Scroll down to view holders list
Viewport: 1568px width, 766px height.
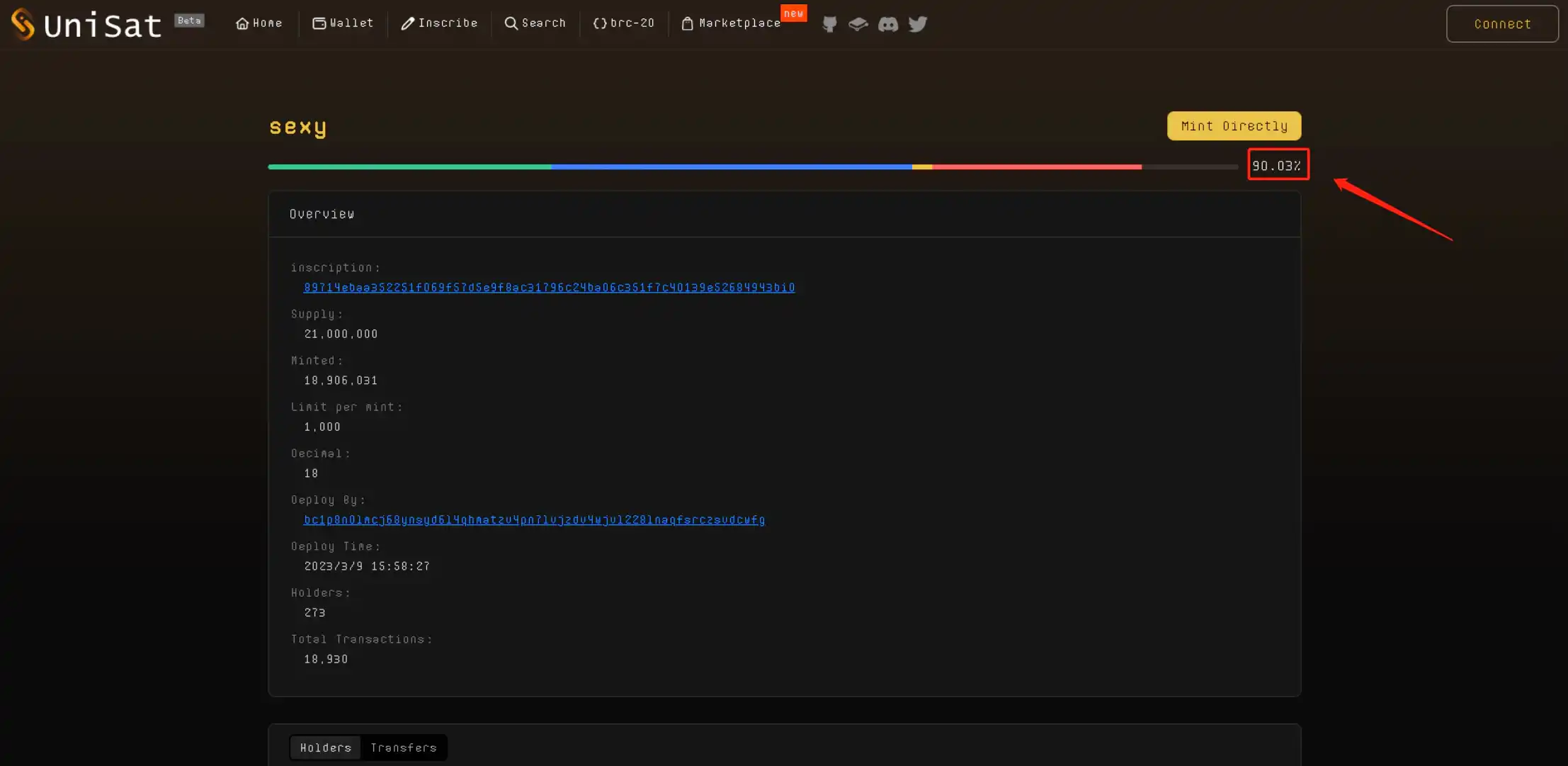pos(325,747)
